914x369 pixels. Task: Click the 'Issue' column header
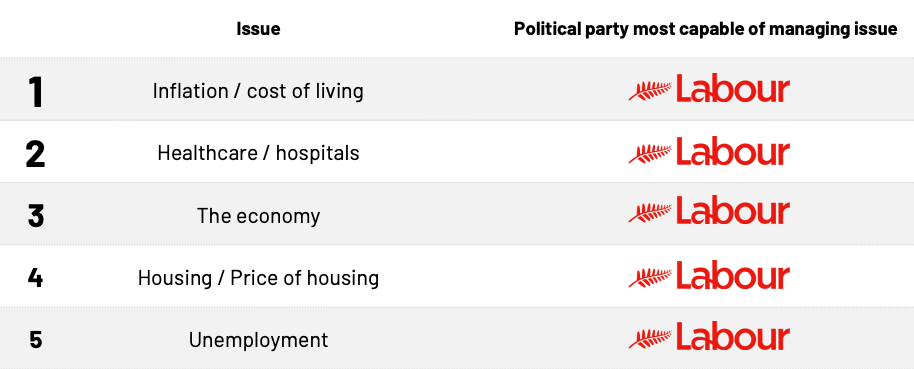point(258,29)
